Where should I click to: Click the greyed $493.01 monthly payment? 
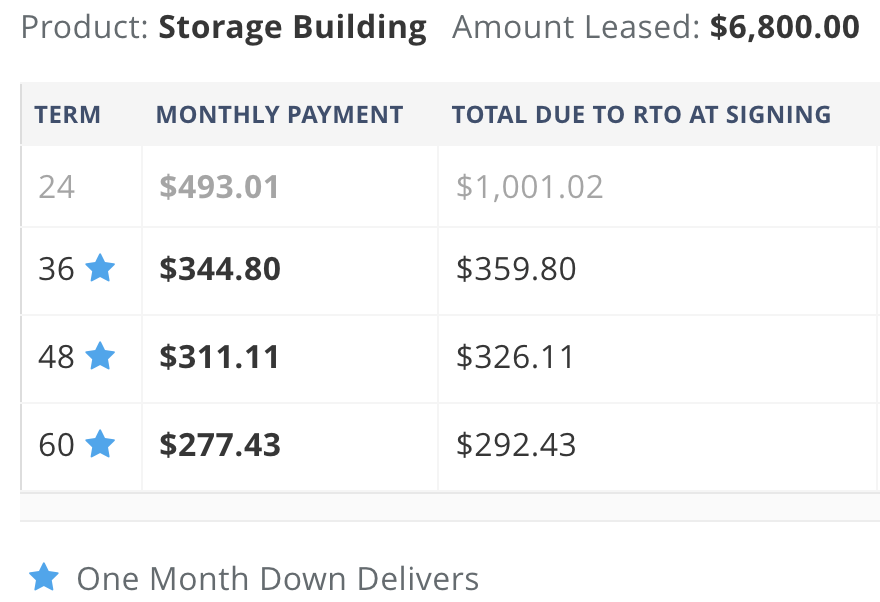[219, 187]
